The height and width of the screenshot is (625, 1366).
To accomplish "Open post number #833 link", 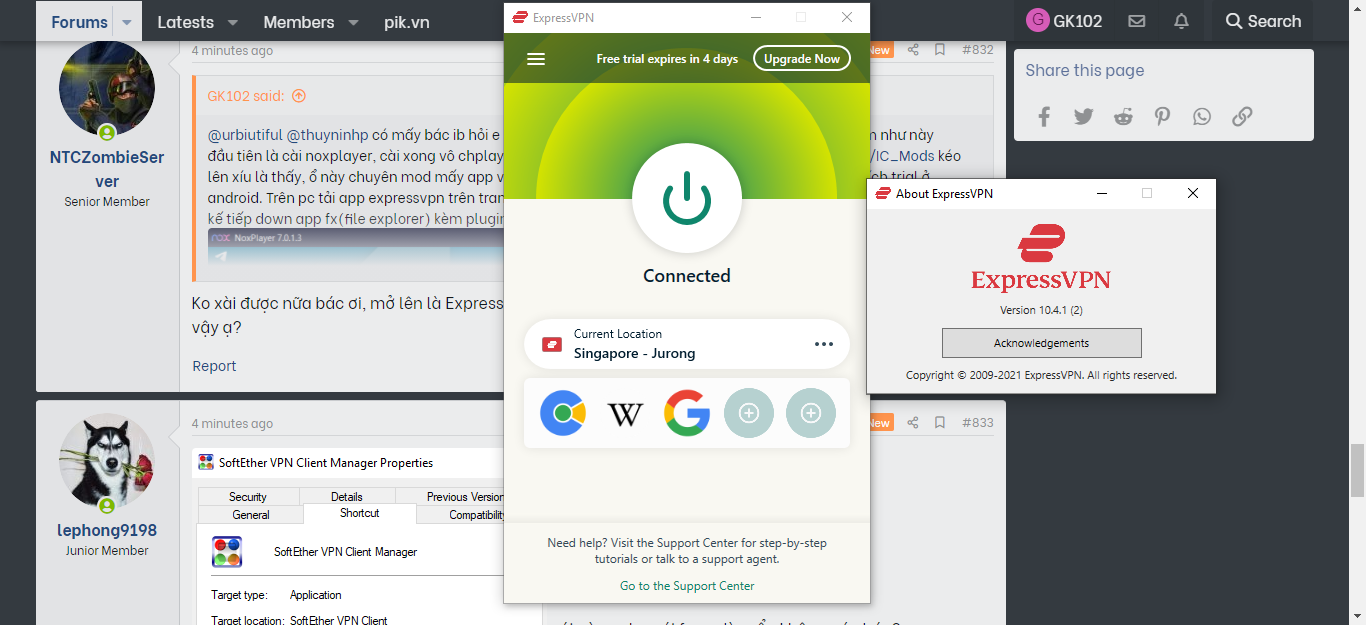I will [x=978, y=423].
